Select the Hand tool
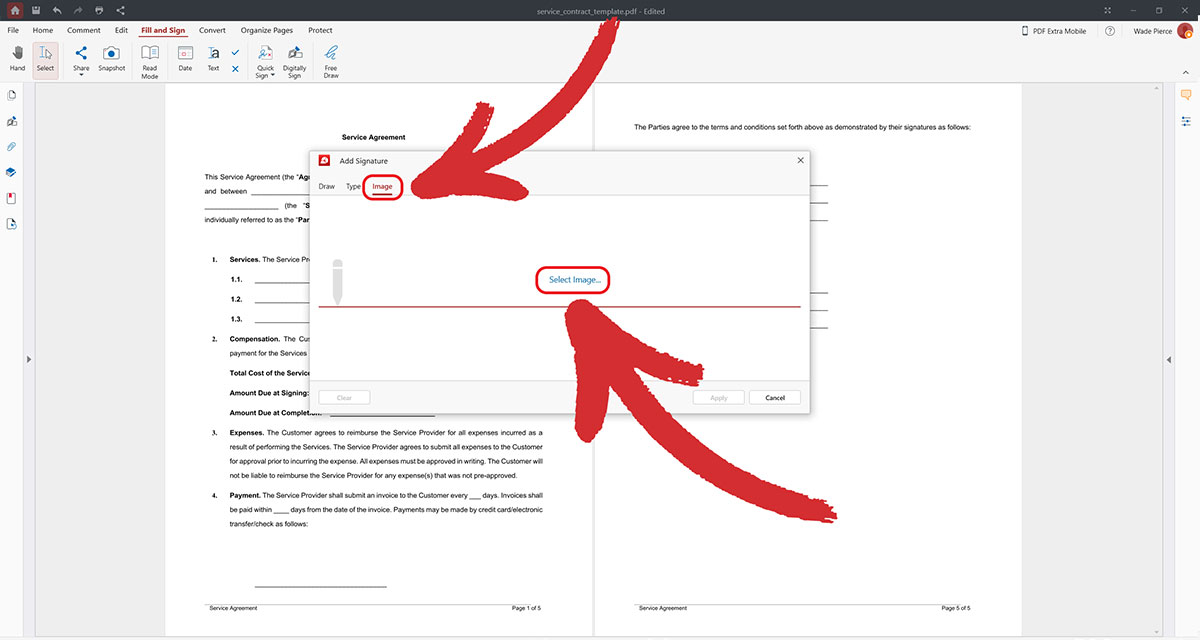Image resolution: width=1200 pixels, height=640 pixels. coord(17,53)
